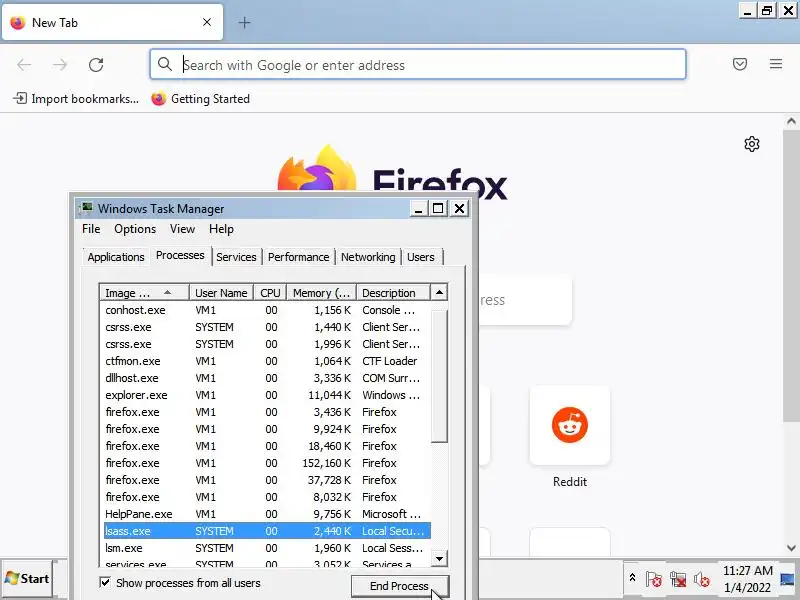Show hidden tray icons chevron

click(632, 578)
